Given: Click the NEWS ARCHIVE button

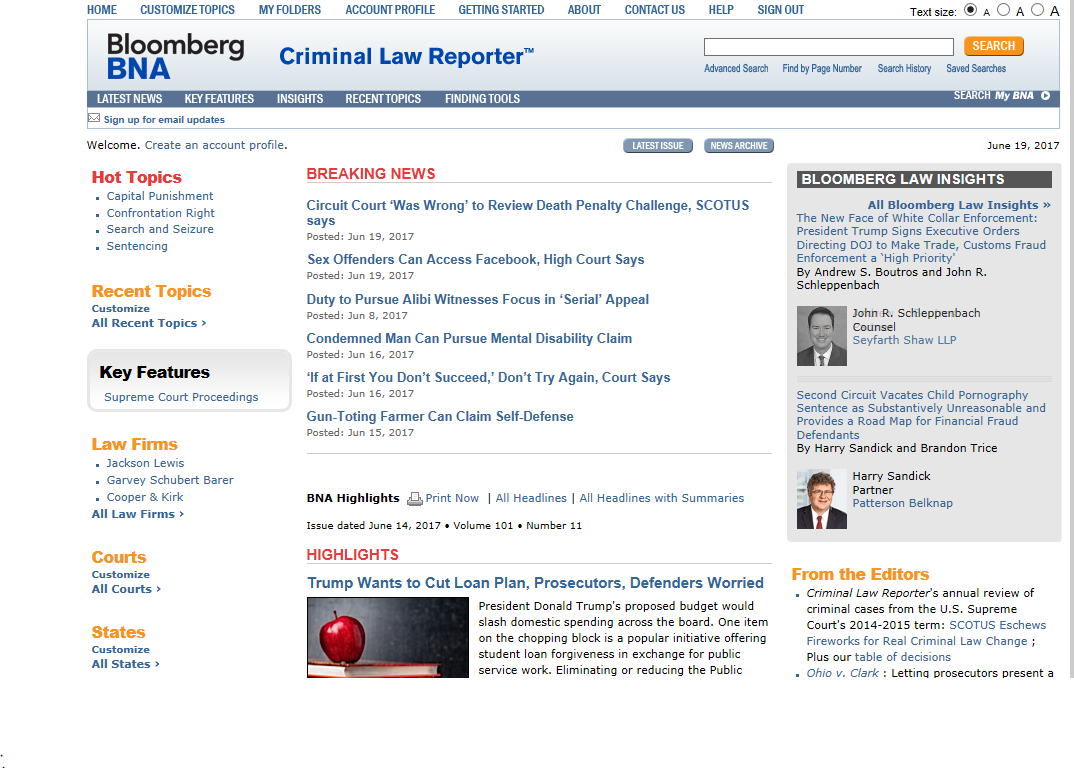Looking at the screenshot, I should tap(738, 146).
